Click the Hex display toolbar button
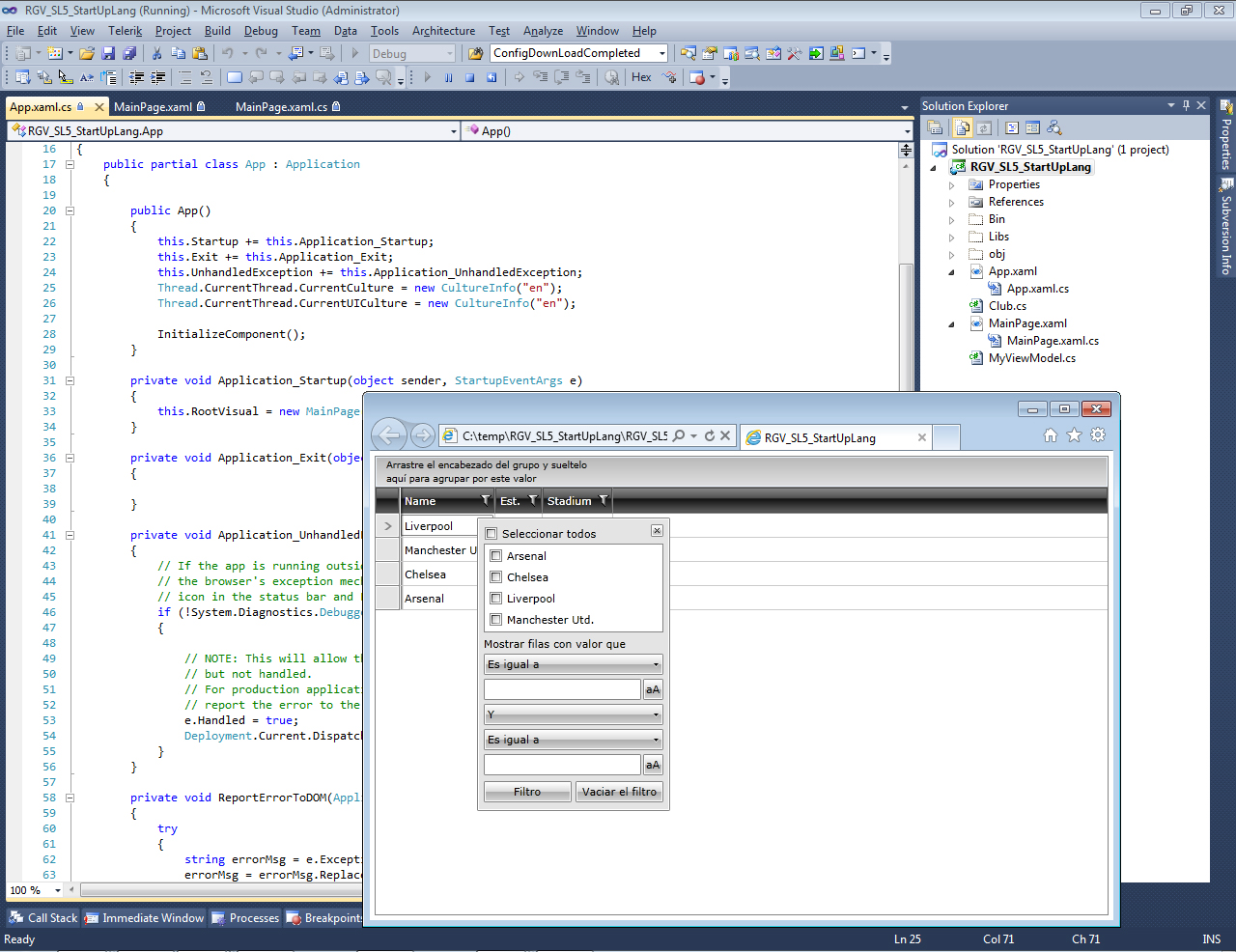The image size is (1236, 952). [x=641, y=77]
